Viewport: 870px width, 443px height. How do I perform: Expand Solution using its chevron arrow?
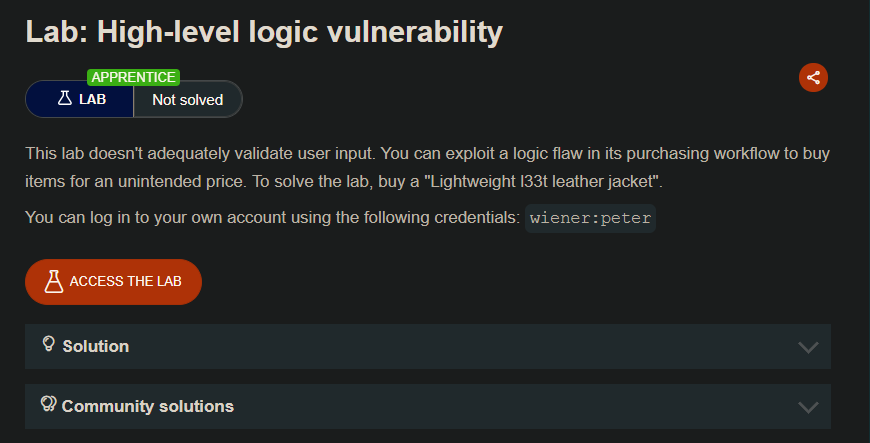tap(809, 347)
